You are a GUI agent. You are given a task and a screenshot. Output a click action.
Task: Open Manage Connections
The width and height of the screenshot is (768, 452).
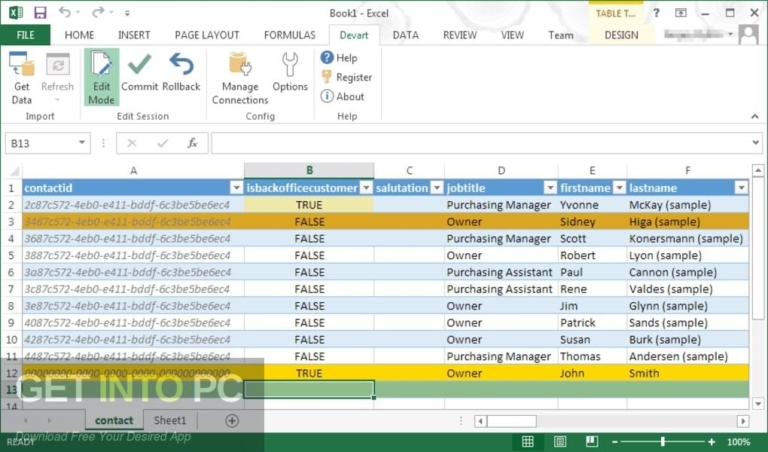[x=240, y=78]
